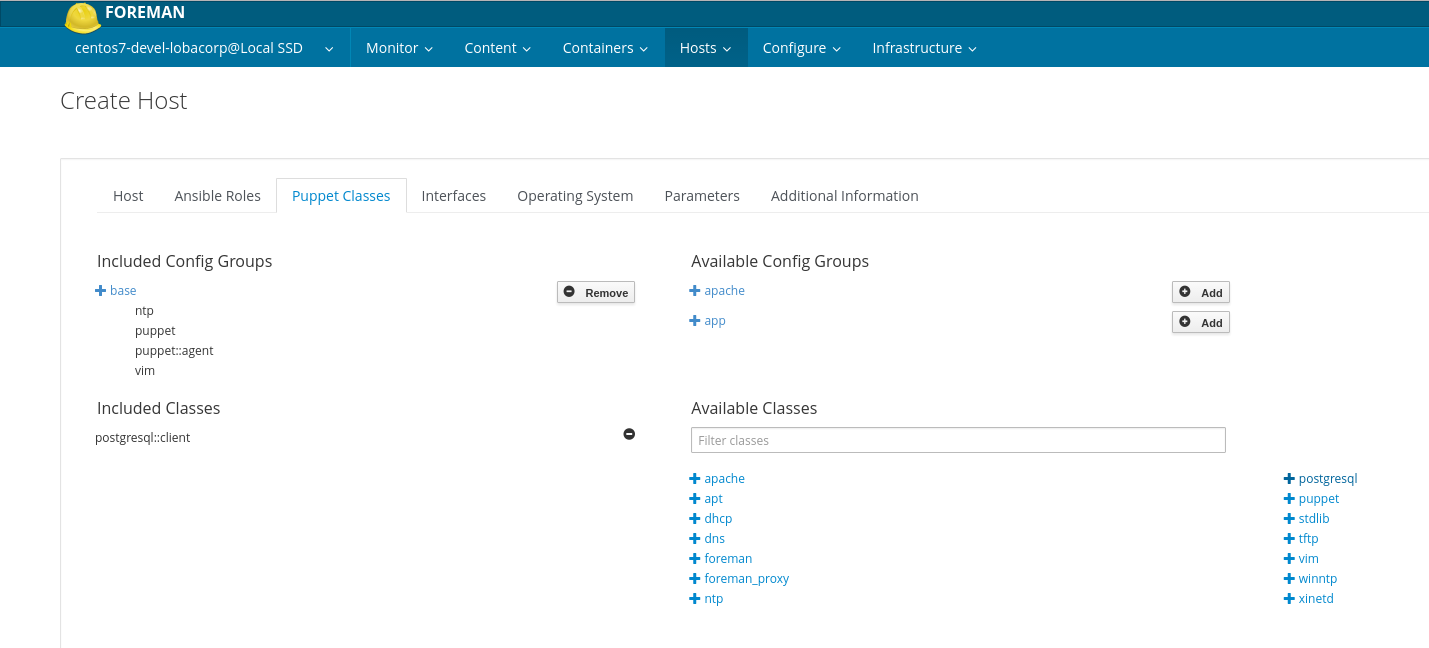Expand the app available config group

tap(715, 321)
